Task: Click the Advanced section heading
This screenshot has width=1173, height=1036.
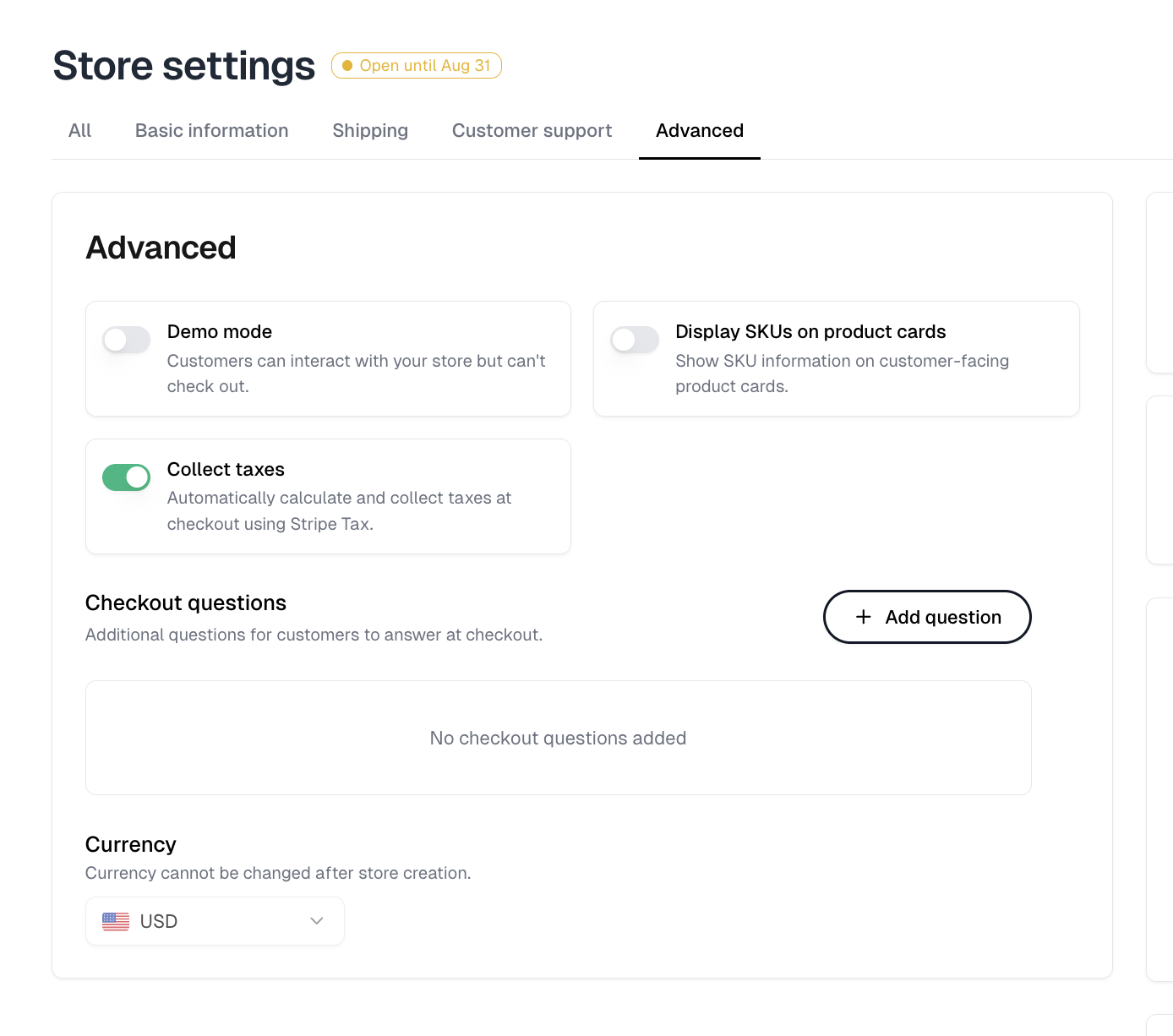Action: 161,248
